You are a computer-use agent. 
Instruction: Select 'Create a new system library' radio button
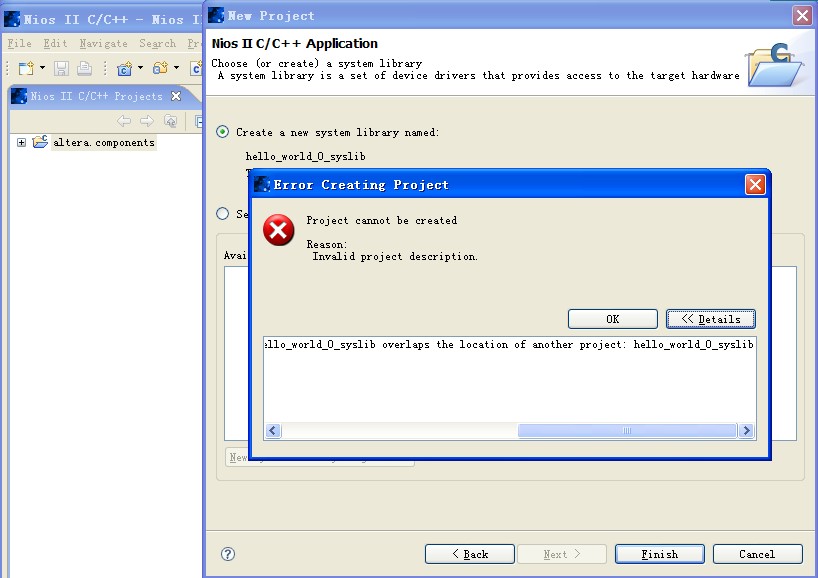pyautogui.click(x=223, y=132)
